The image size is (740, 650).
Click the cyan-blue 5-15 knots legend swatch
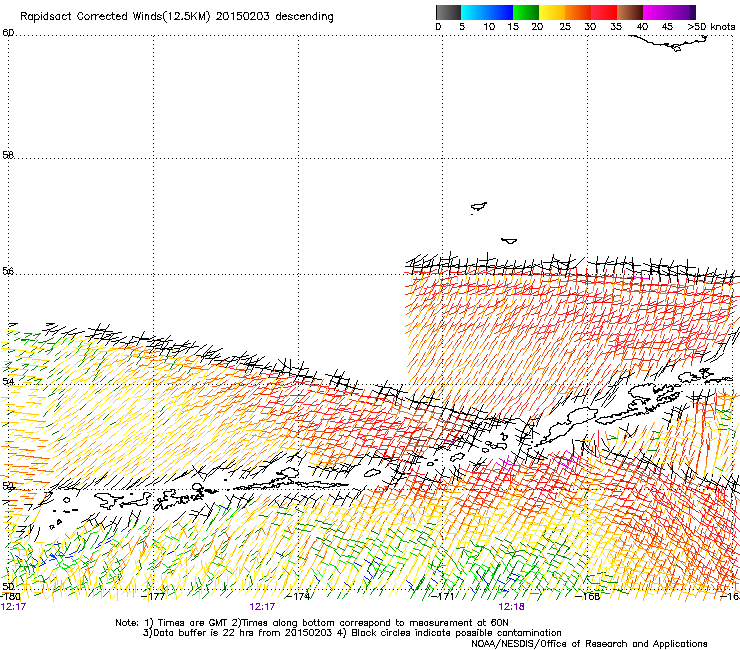tap(487, 12)
